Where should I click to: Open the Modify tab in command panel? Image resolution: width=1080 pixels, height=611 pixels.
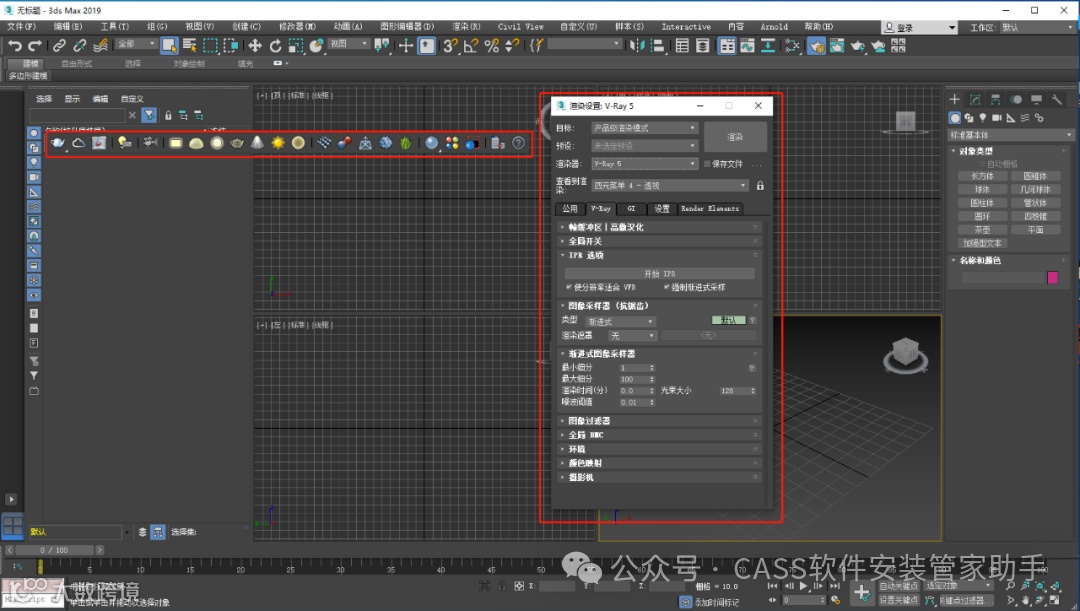click(x=975, y=100)
